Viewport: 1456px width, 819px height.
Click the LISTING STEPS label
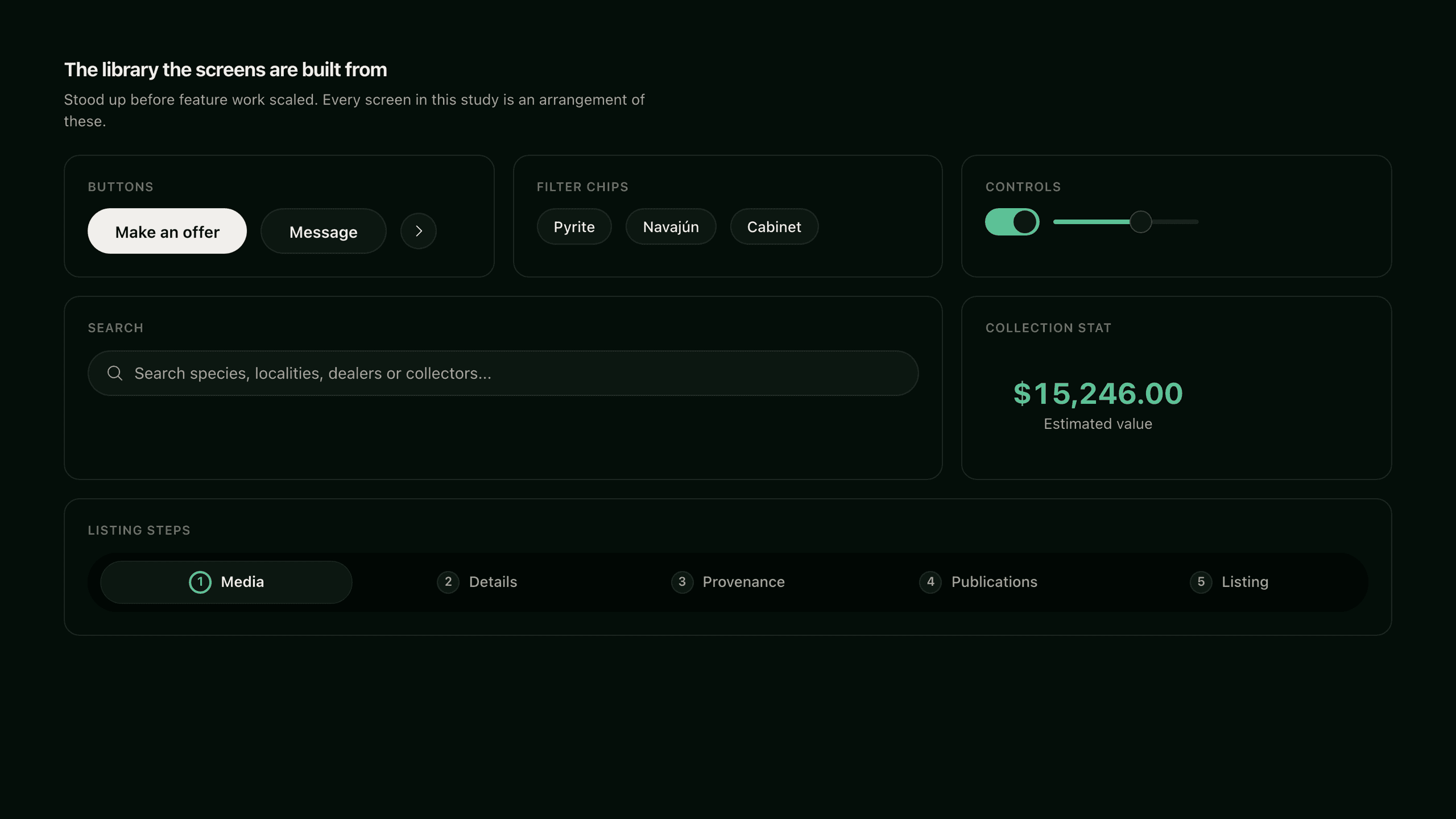(x=139, y=530)
